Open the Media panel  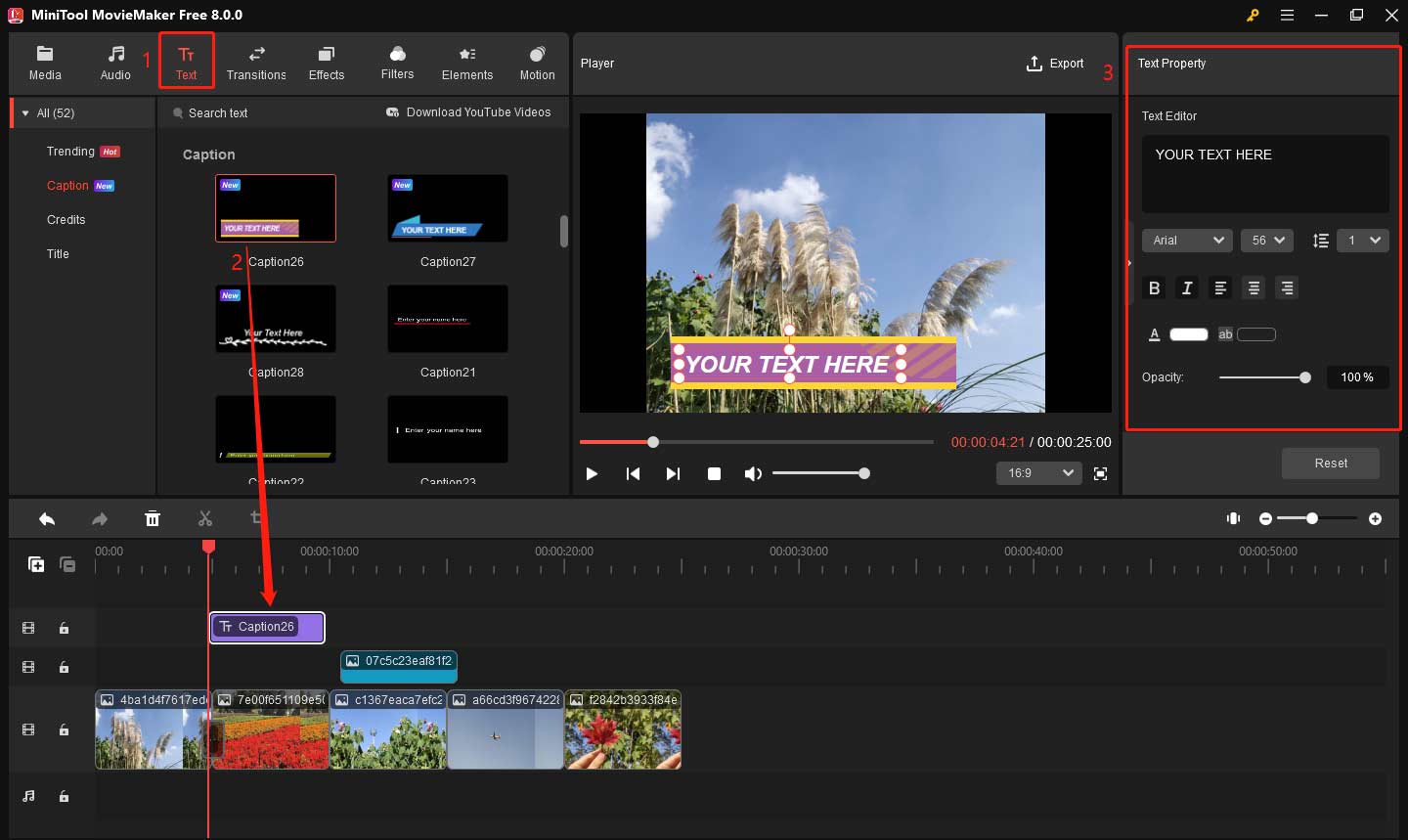click(x=45, y=63)
